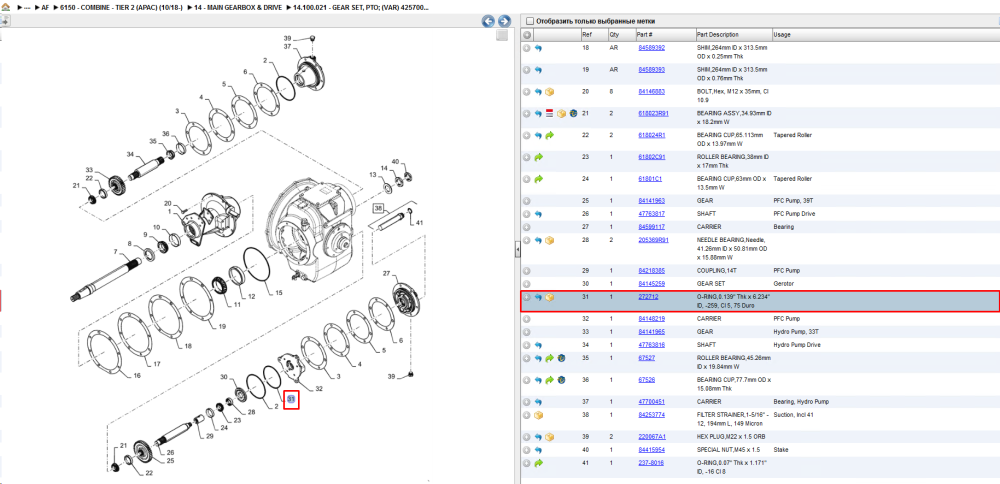Screen dimensions: 1000x484
Task: Open blue arrow icon for Ref 34 shaft
Action: 538,345
